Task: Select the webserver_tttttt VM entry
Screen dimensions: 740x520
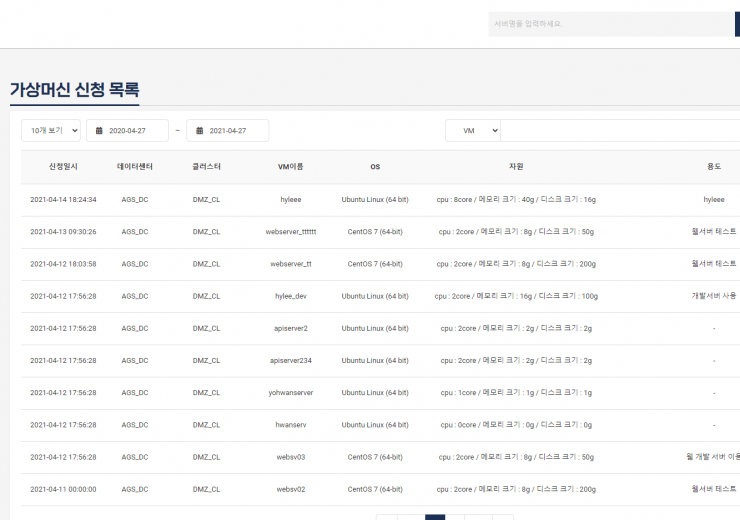Action: click(x=291, y=232)
